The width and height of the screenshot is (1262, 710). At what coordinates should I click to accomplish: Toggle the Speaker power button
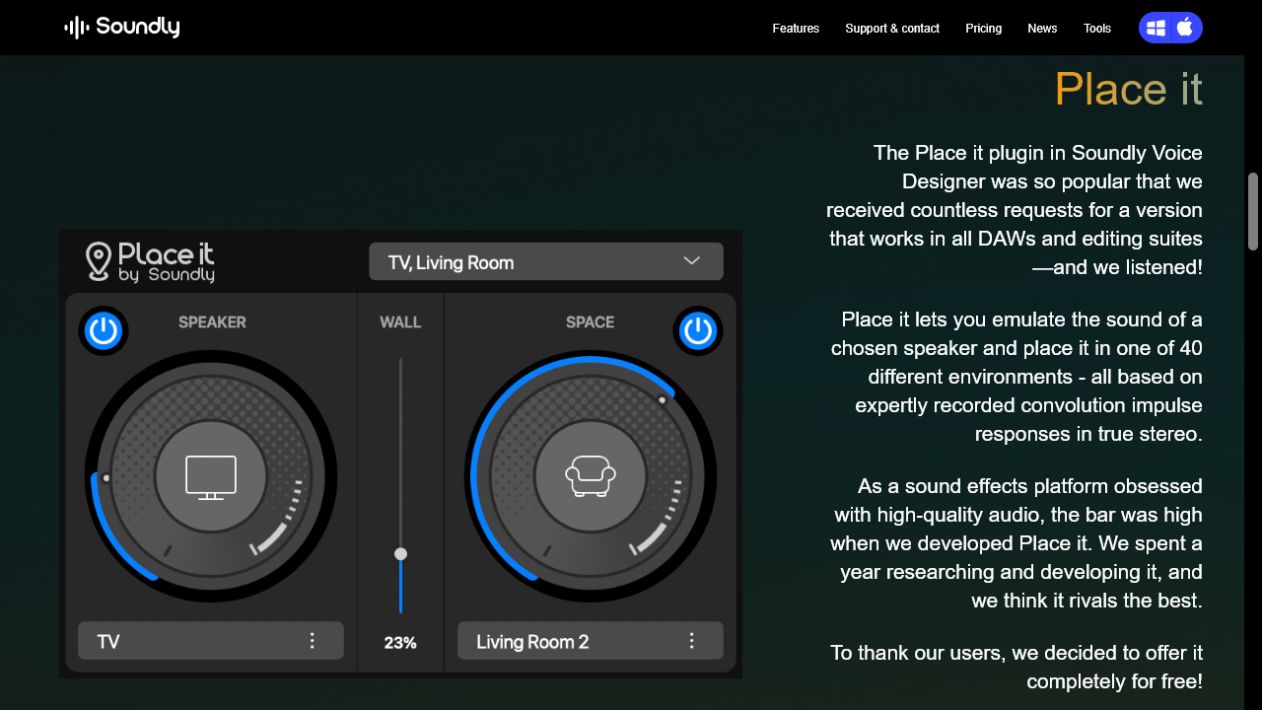(103, 330)
